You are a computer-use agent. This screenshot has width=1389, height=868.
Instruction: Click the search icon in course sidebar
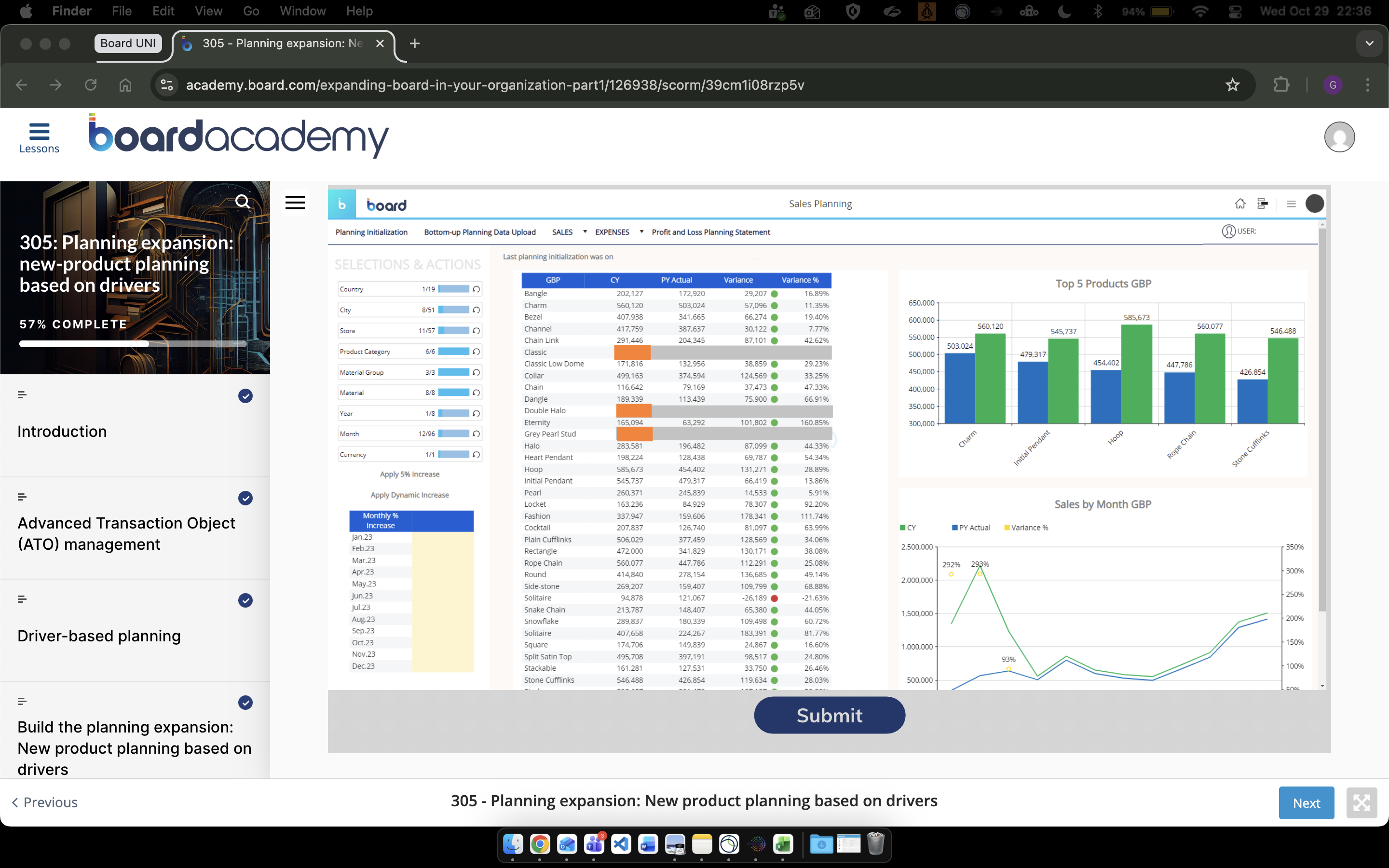coord(243,202)
